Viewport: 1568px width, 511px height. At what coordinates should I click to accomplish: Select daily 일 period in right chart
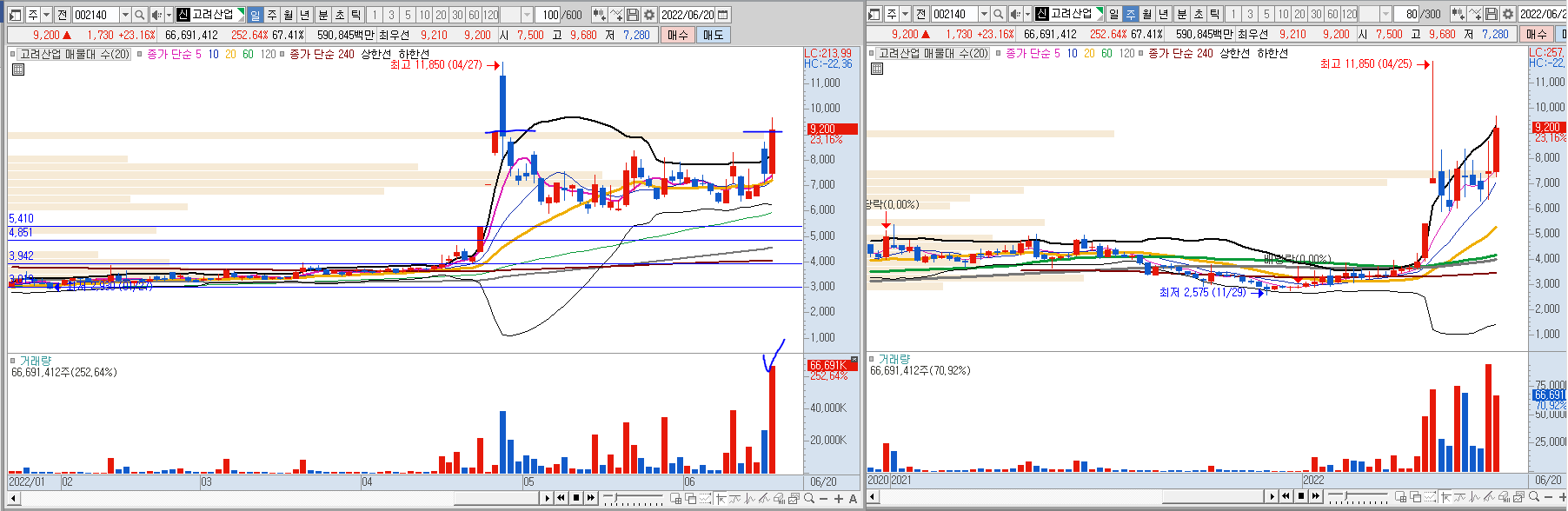[1114, 15]
